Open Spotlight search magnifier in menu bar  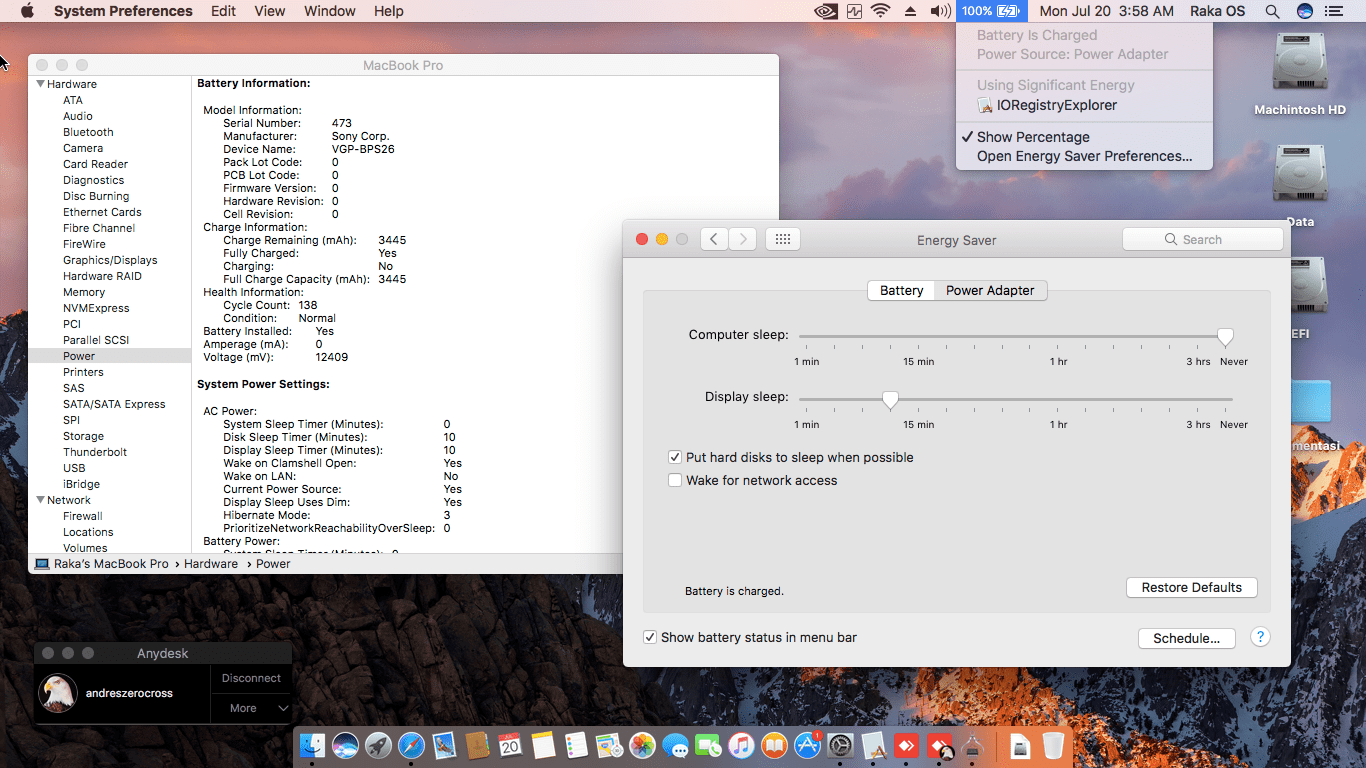1272,11
